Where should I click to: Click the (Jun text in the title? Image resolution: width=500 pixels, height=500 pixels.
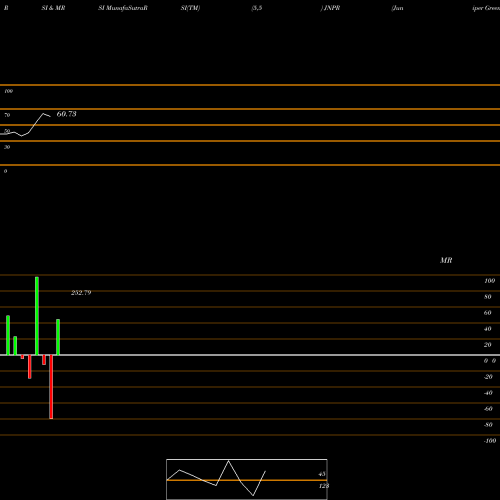397,8
